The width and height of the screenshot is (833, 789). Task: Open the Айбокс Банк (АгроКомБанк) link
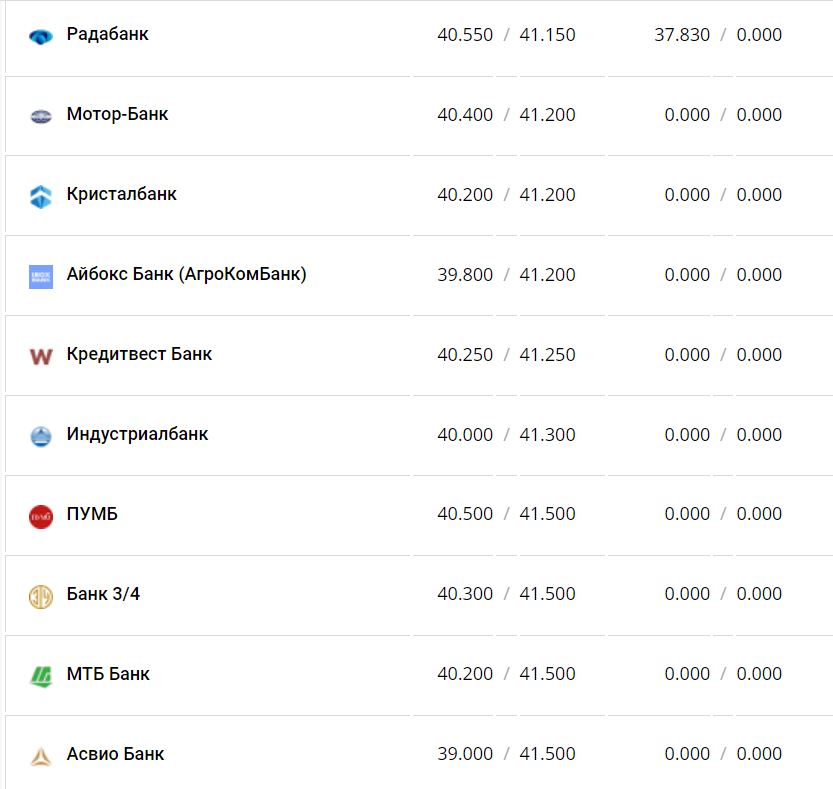tap(186, 274)
